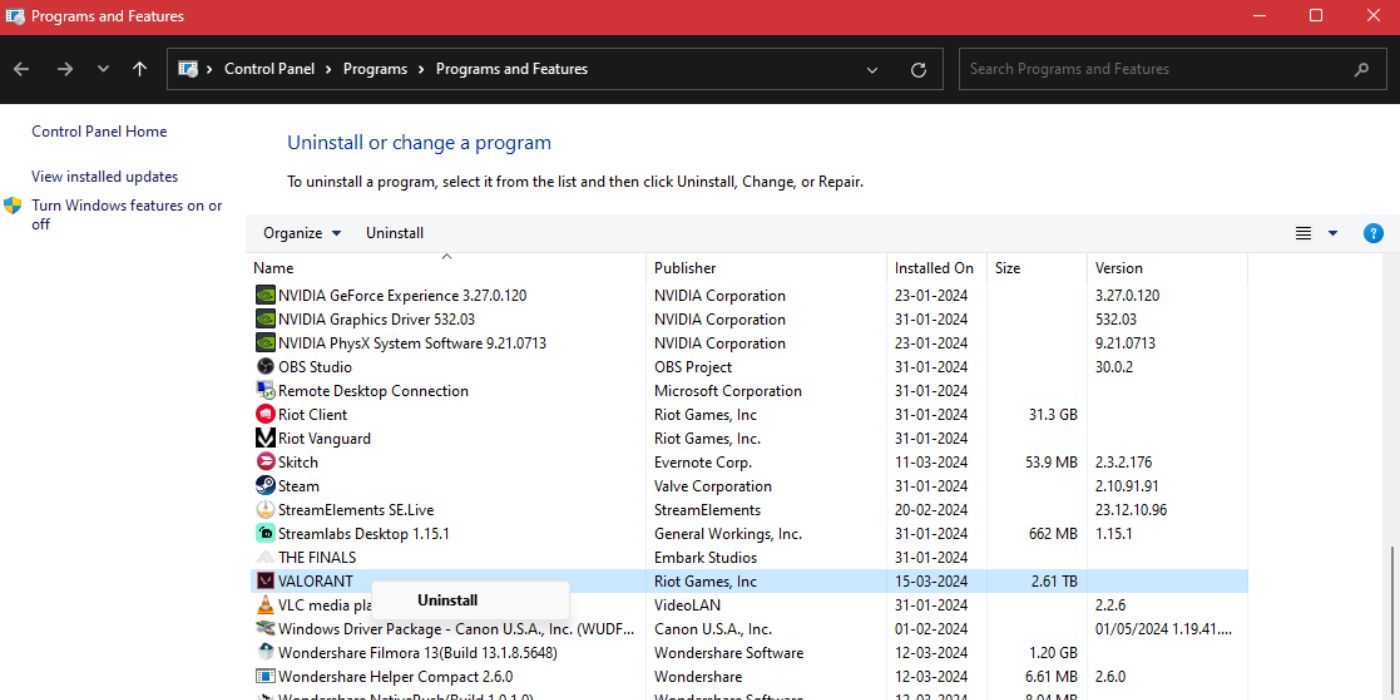Open Help via the blue question mark icon
Image resolution: width=1400 pixels, height=700 pixels.
pyautogui.click(x=1373, y=233)
